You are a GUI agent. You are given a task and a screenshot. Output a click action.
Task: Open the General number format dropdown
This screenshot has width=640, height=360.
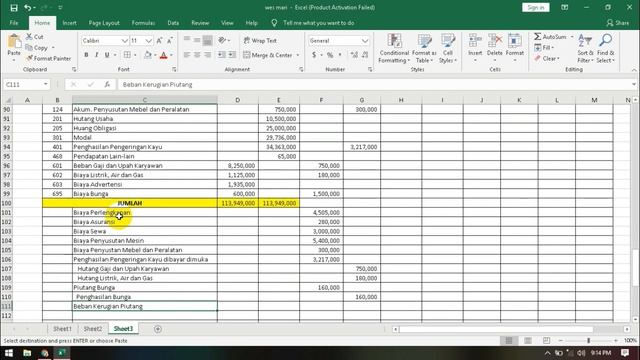364,41
